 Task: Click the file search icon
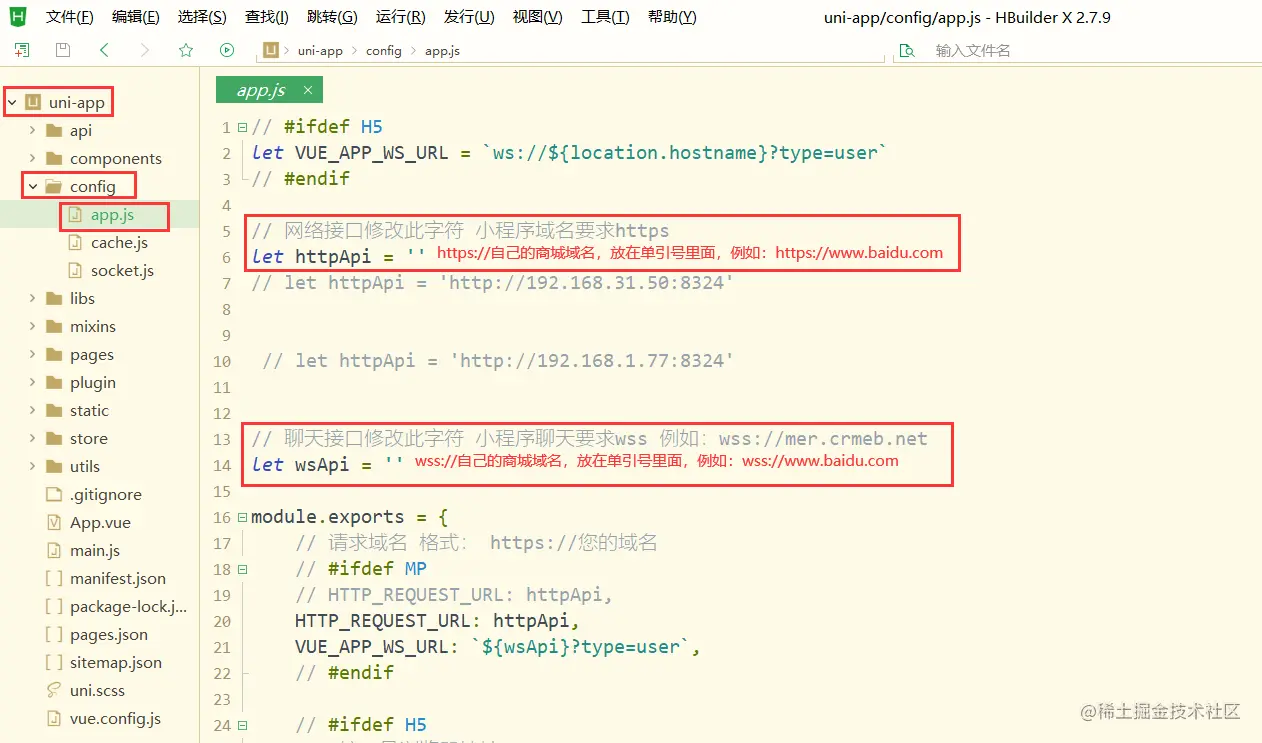[x=907, y=50]
